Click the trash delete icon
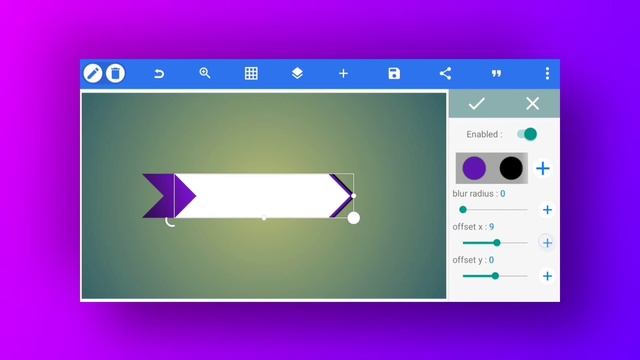 click(x=116, y=73)
